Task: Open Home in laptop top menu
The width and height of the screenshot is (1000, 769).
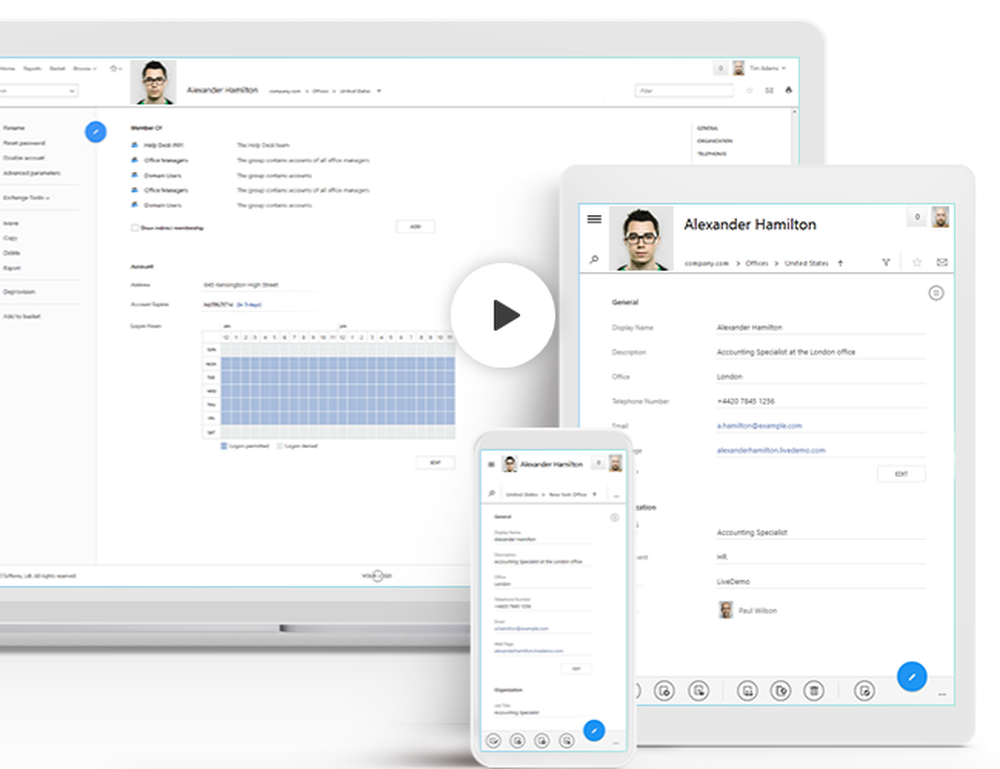Action: pyautogui.click(x=8, y=68)
